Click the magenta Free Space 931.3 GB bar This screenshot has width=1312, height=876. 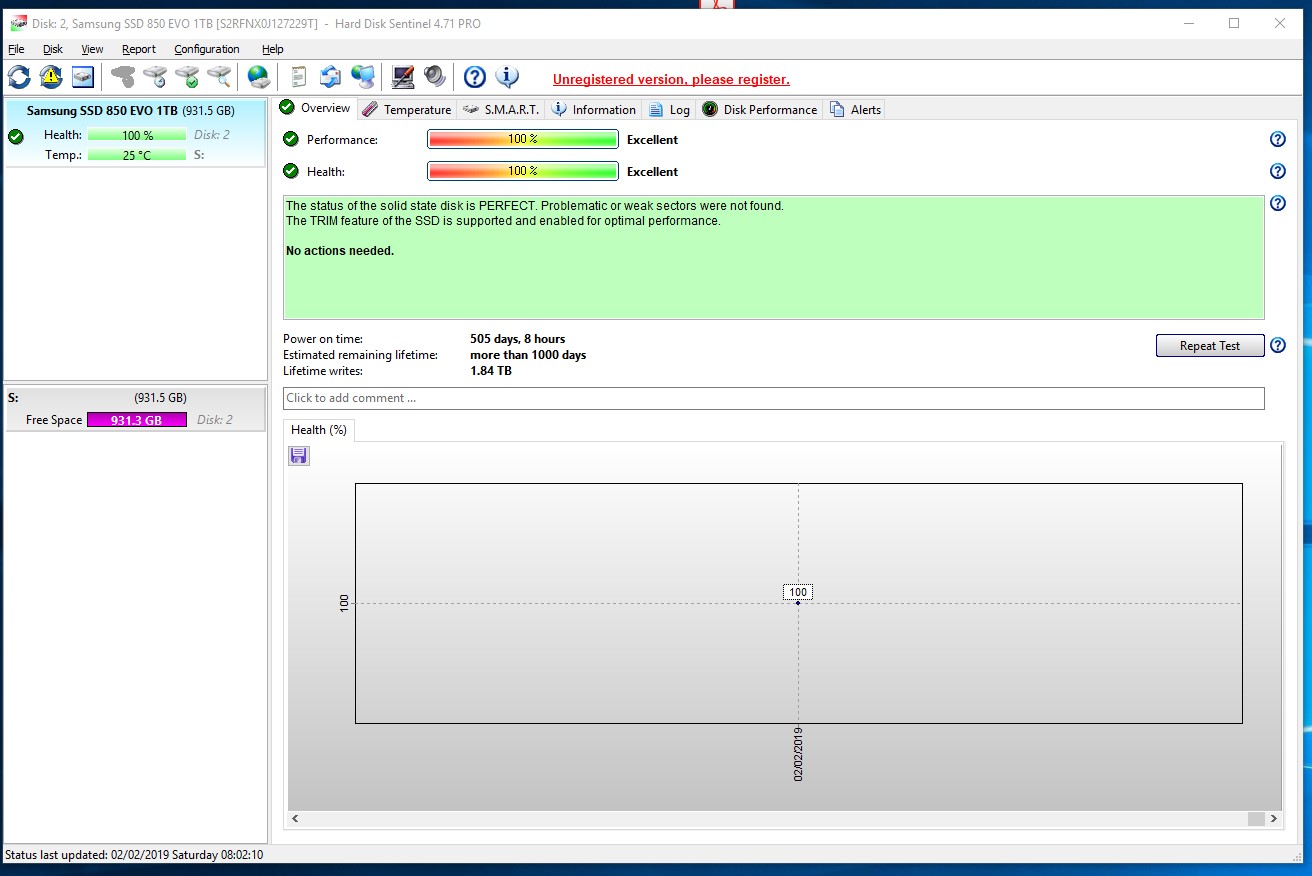[x=137, y=420]
